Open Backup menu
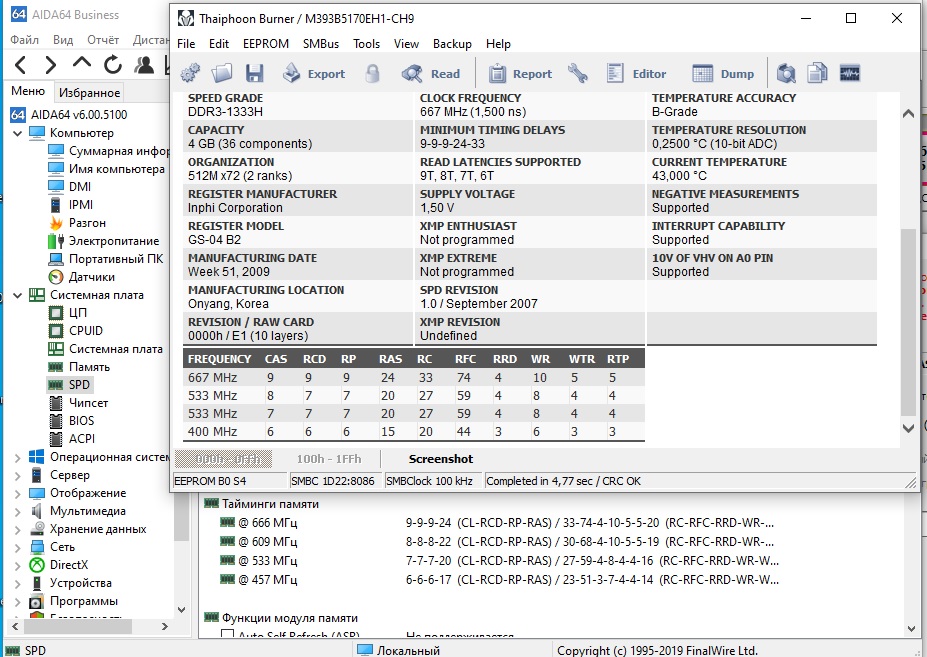The width and height of the screenshot is (927, 657). [452, 44]
